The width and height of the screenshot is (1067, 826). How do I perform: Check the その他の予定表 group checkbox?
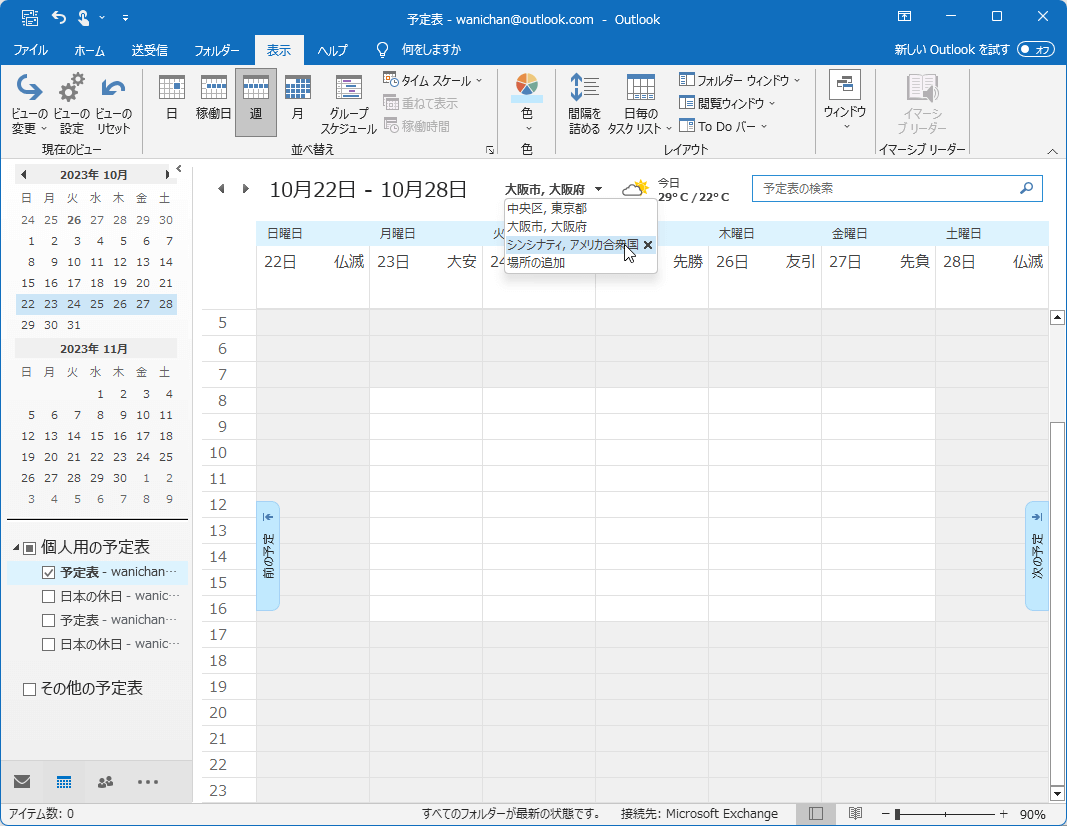[x=29, y=689]
